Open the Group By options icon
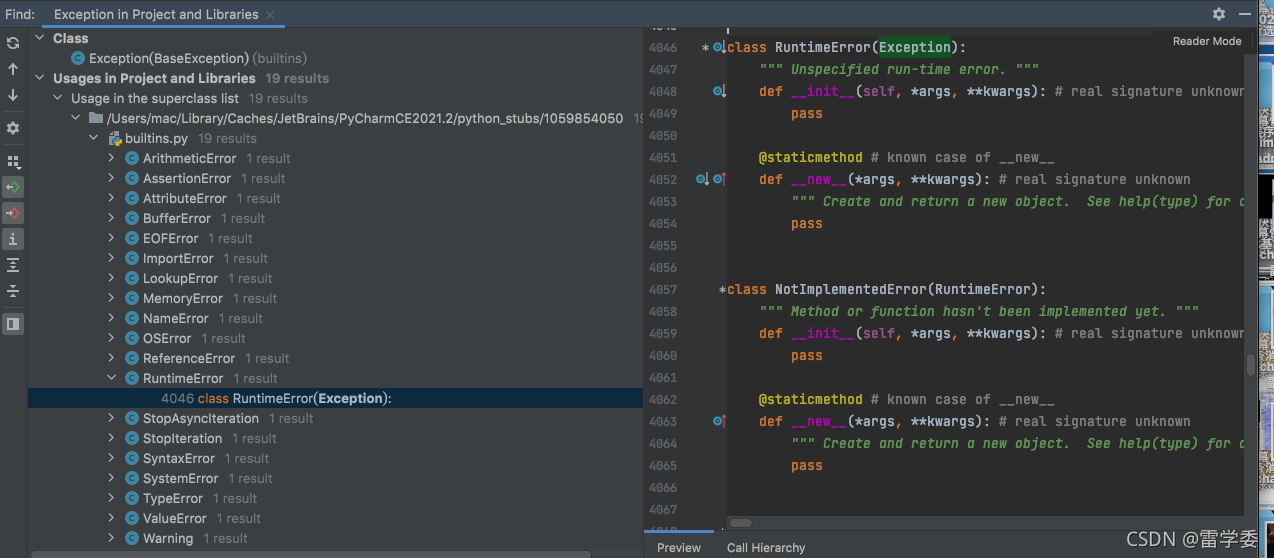This screenshot has width=1274, height=558. 13,161
